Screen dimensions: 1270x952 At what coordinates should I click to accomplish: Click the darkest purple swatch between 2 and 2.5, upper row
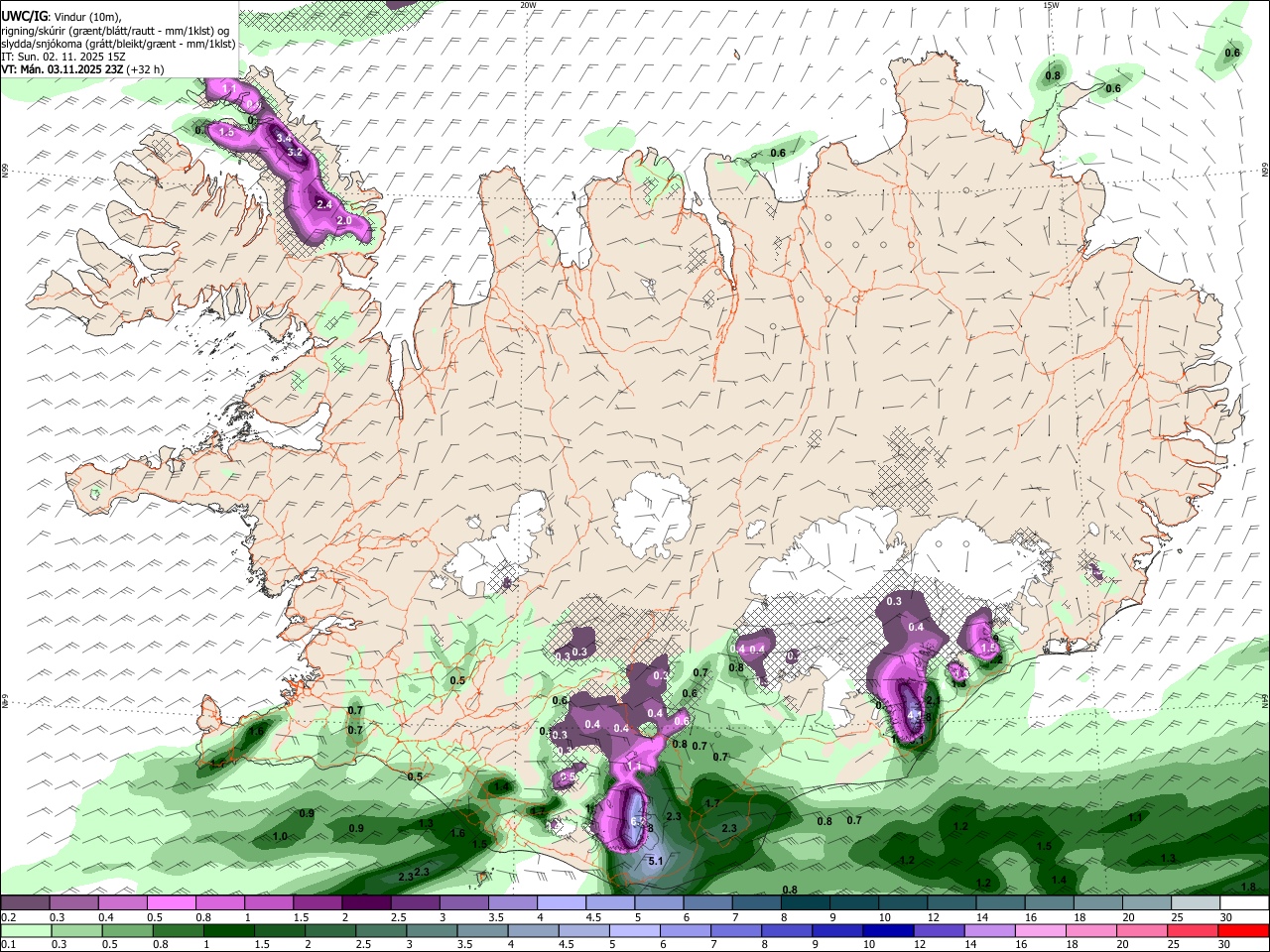pyautogui.click(x=366, y=903)
